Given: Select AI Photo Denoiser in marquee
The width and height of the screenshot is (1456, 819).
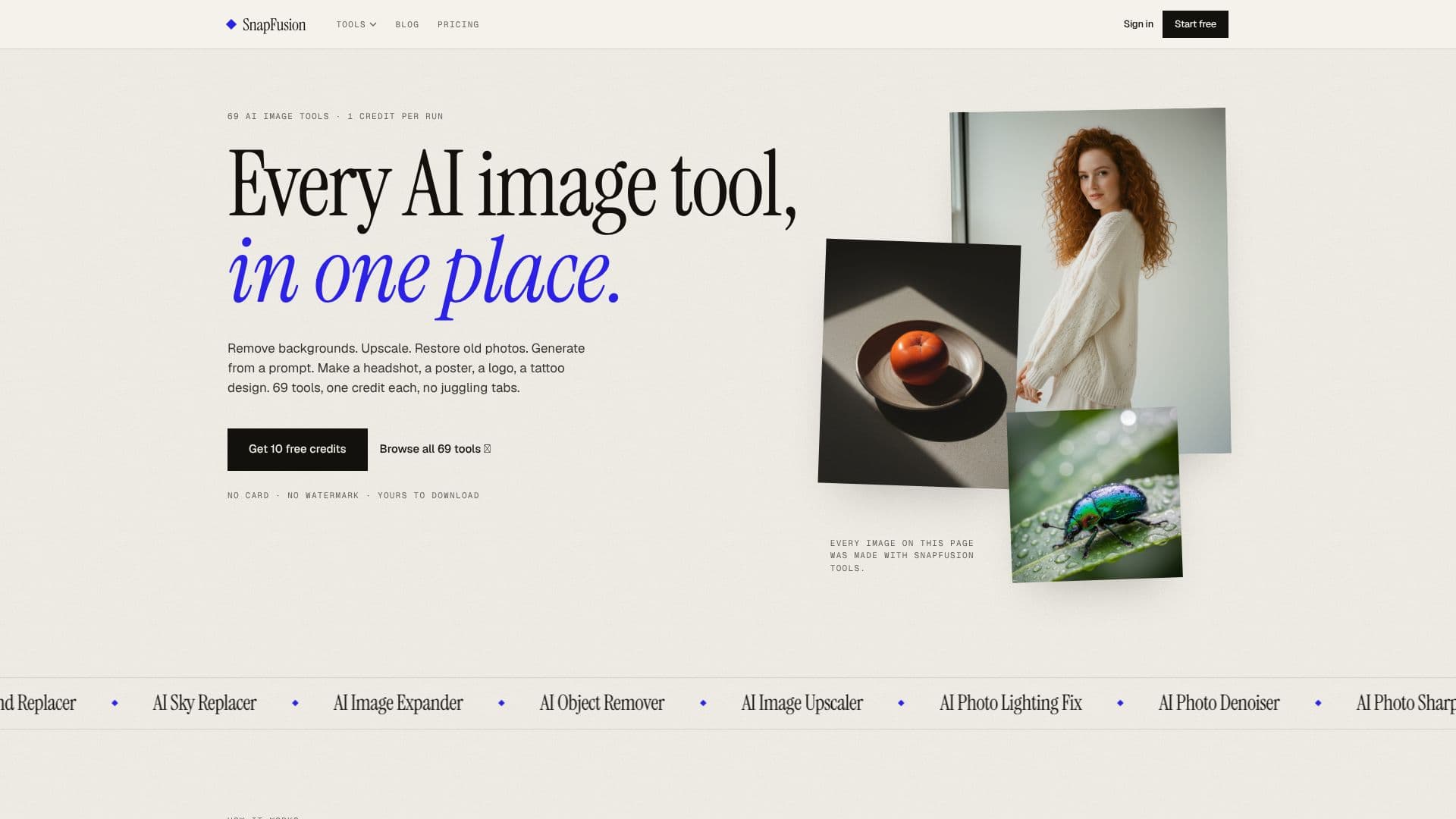Looking at the screenshot, I should 1219,703.
